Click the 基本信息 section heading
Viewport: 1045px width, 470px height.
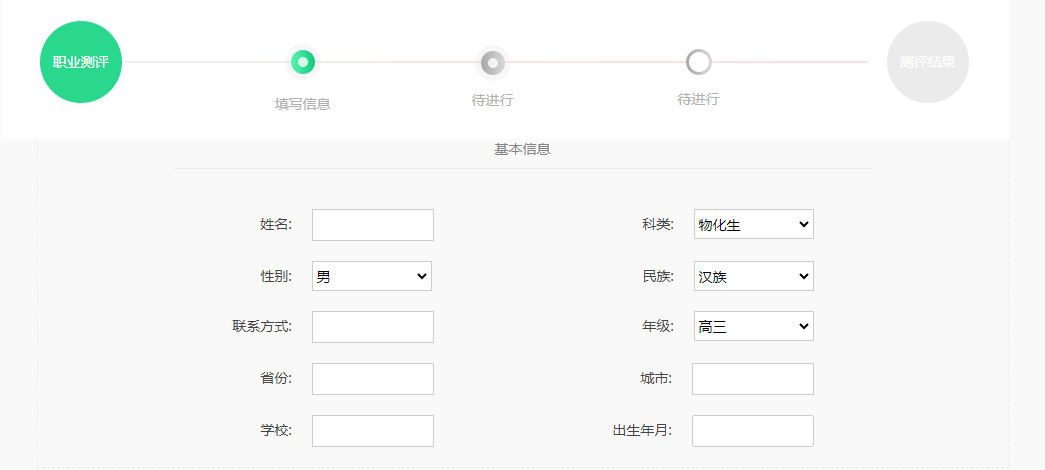point(522,150)
